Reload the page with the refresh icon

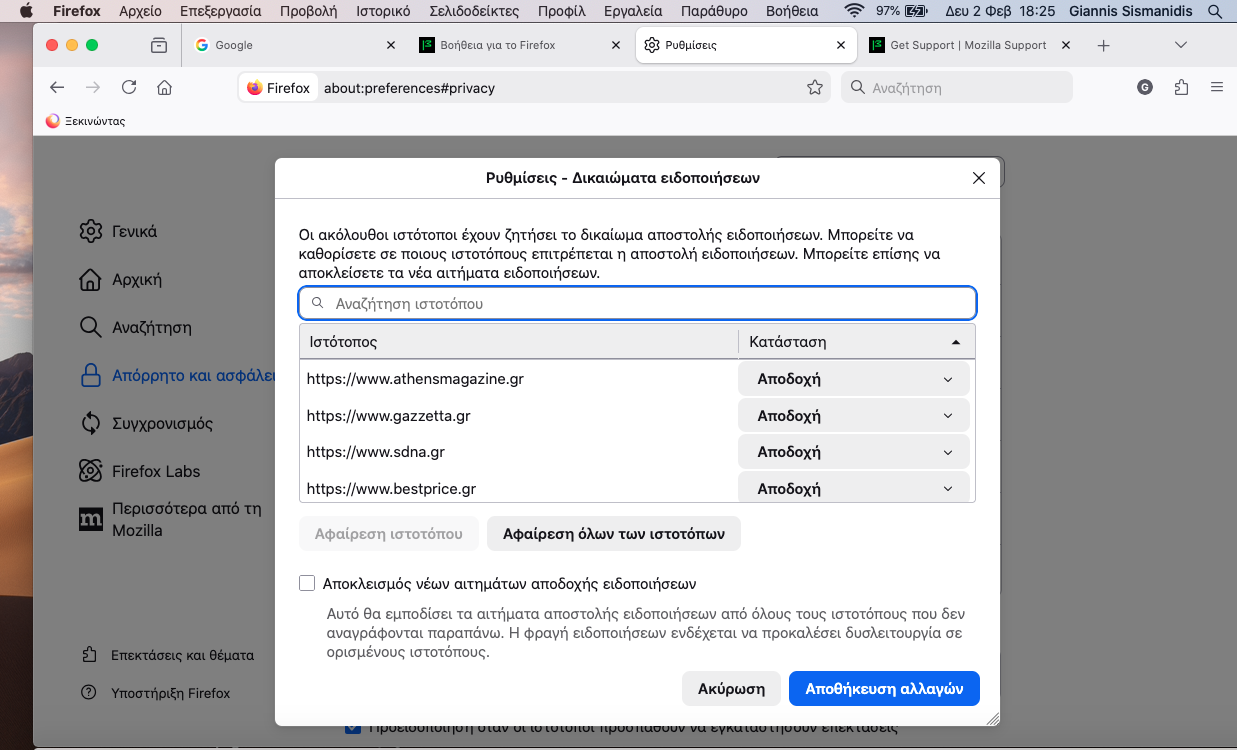129,88
